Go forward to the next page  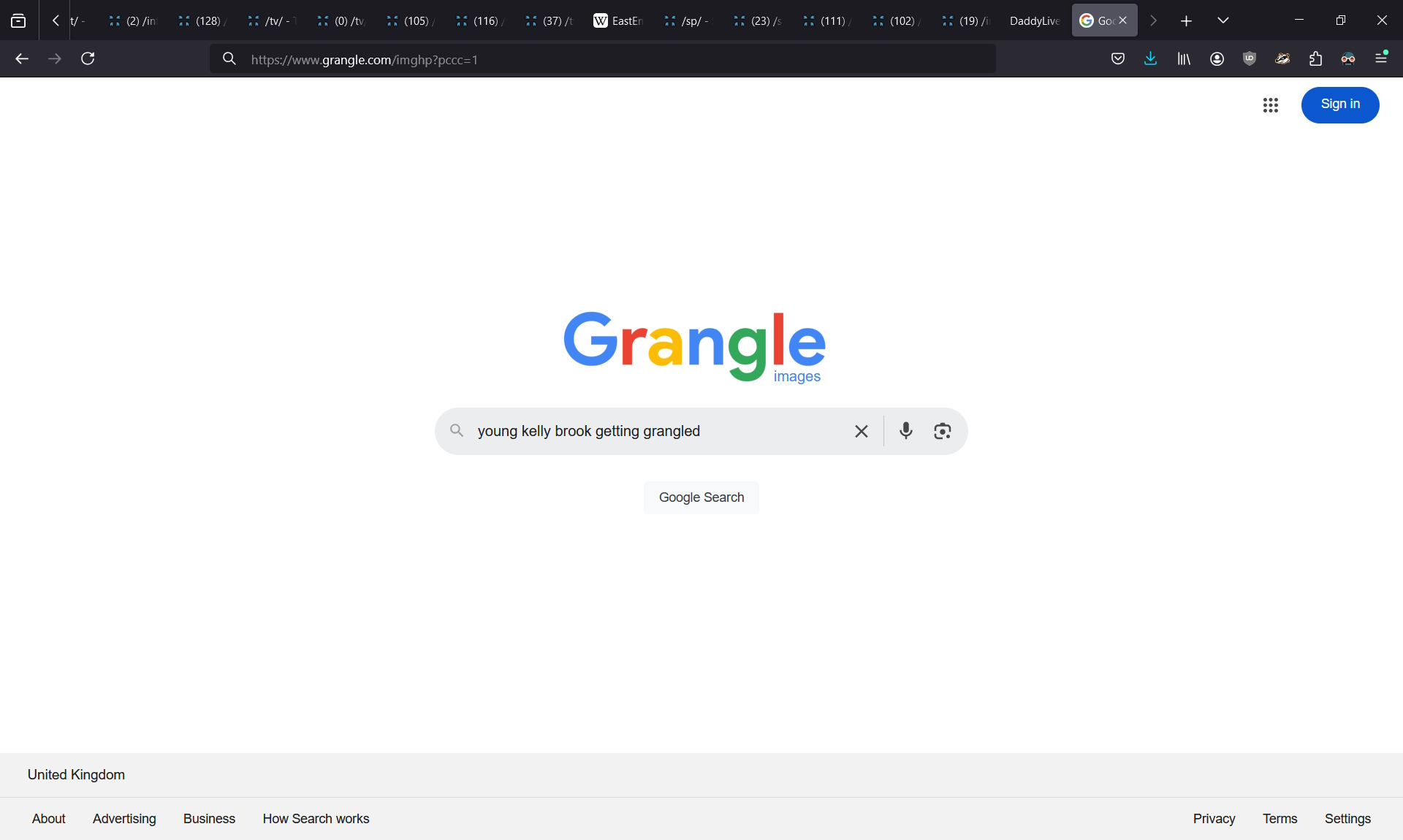(55, 58)
